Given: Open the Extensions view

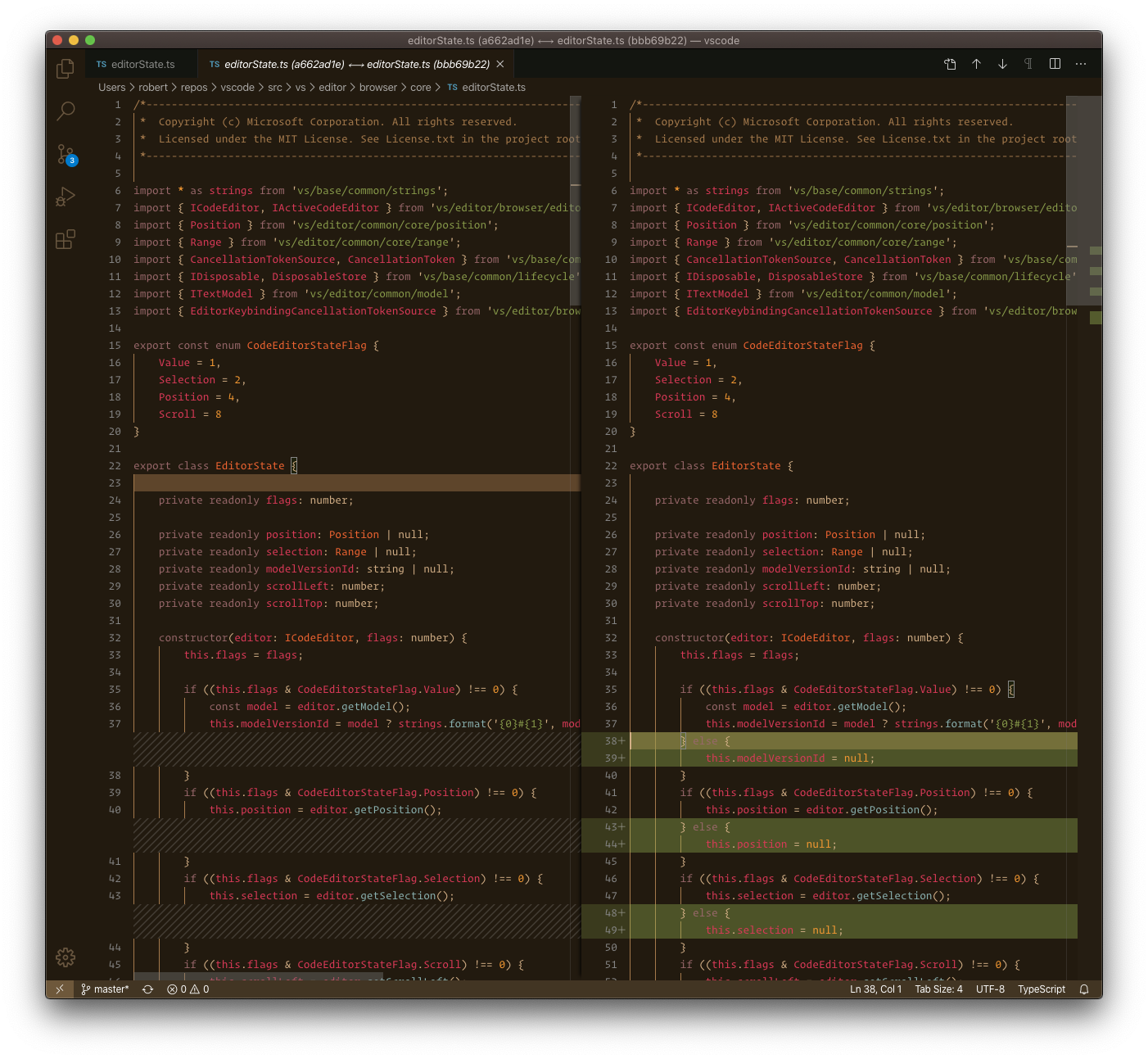Looking at the screenshot, I should [66, 239].
